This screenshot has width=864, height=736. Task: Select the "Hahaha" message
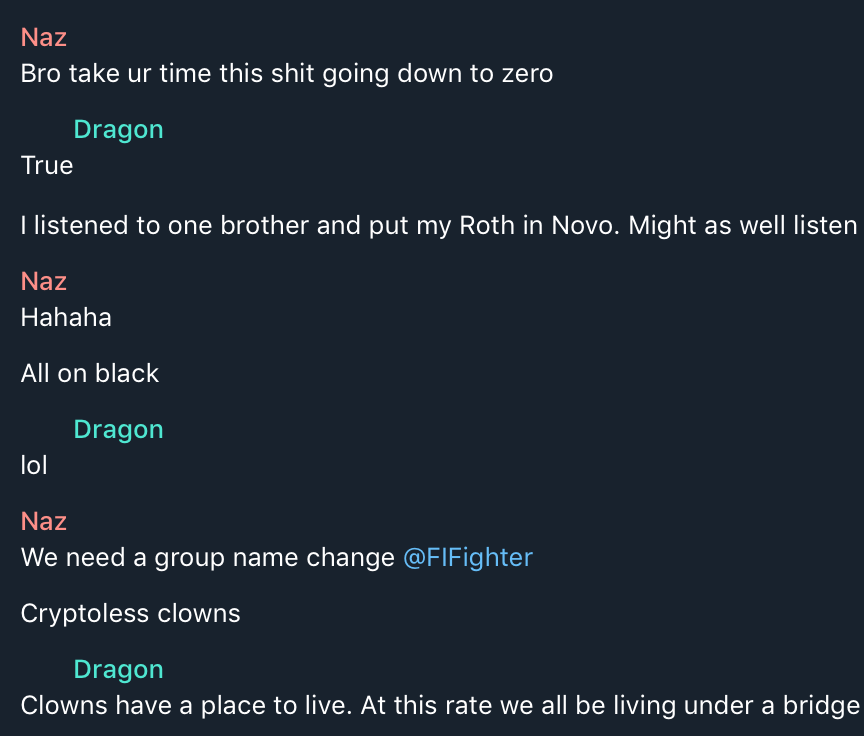tap(66, 317)
